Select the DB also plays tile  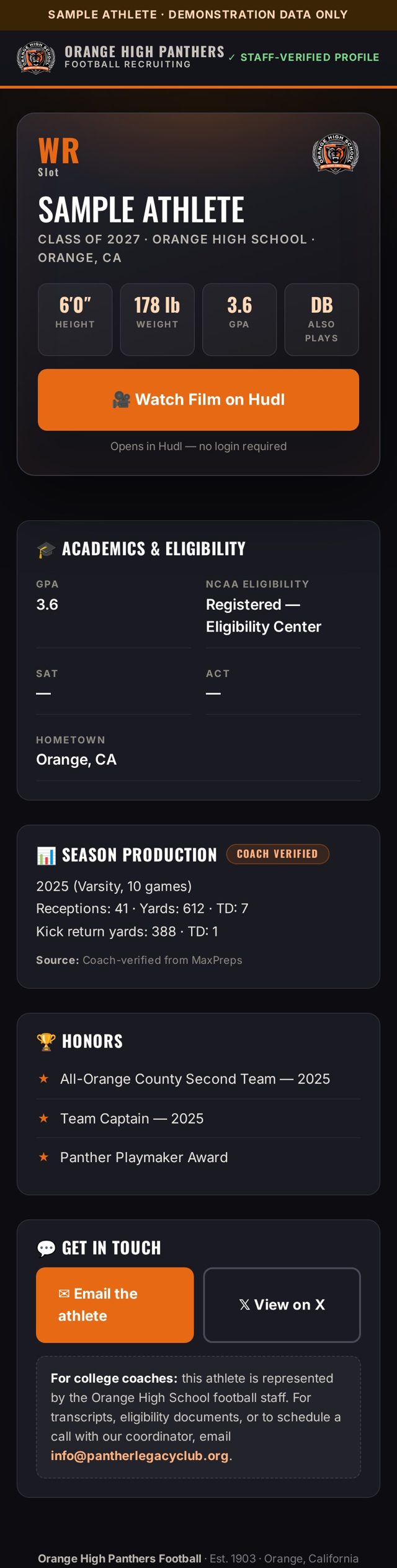click(322, 320)
